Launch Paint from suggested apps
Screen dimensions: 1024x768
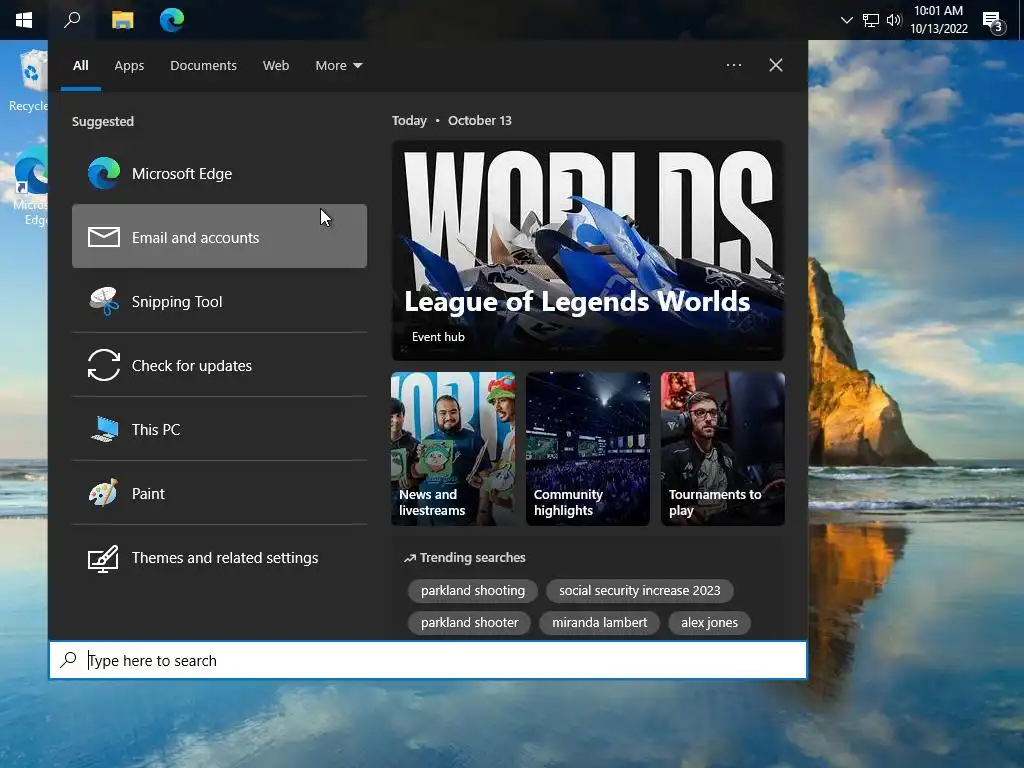[x=219, y=493]
